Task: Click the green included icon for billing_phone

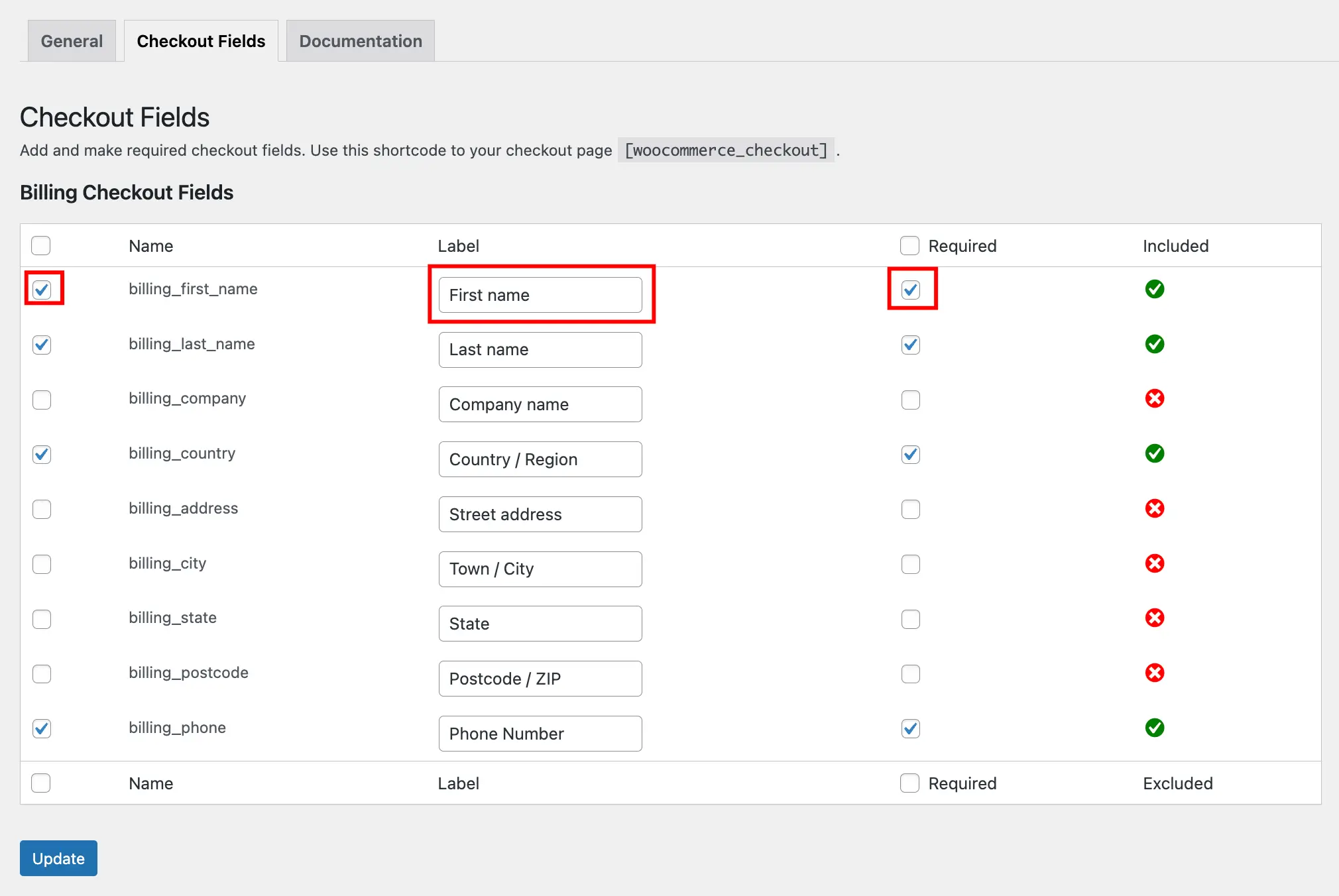Action: tap(1155, 728)
